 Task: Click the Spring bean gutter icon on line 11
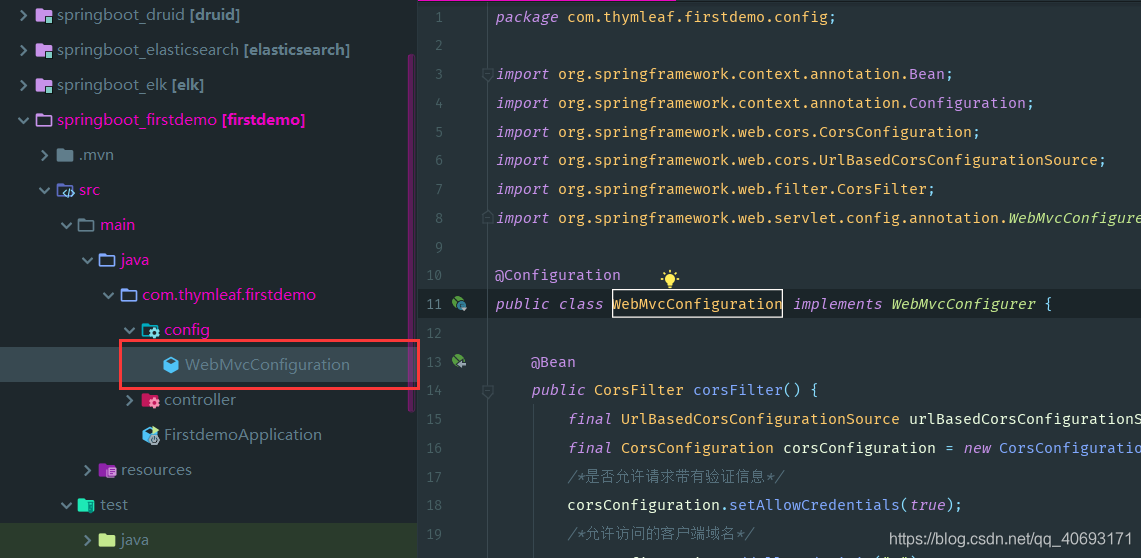click(x=458, y=303)
